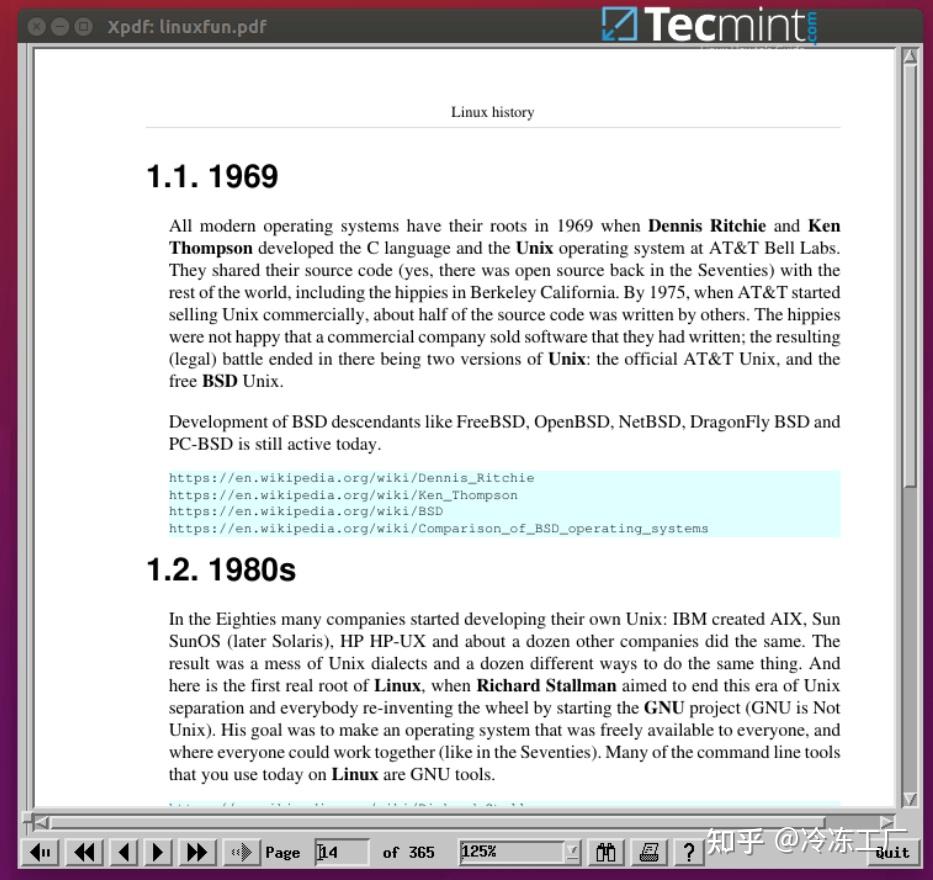Open Xpdf help with the question mark icon
The height and width of the screenshot is (880, 933).
point(689,852)
